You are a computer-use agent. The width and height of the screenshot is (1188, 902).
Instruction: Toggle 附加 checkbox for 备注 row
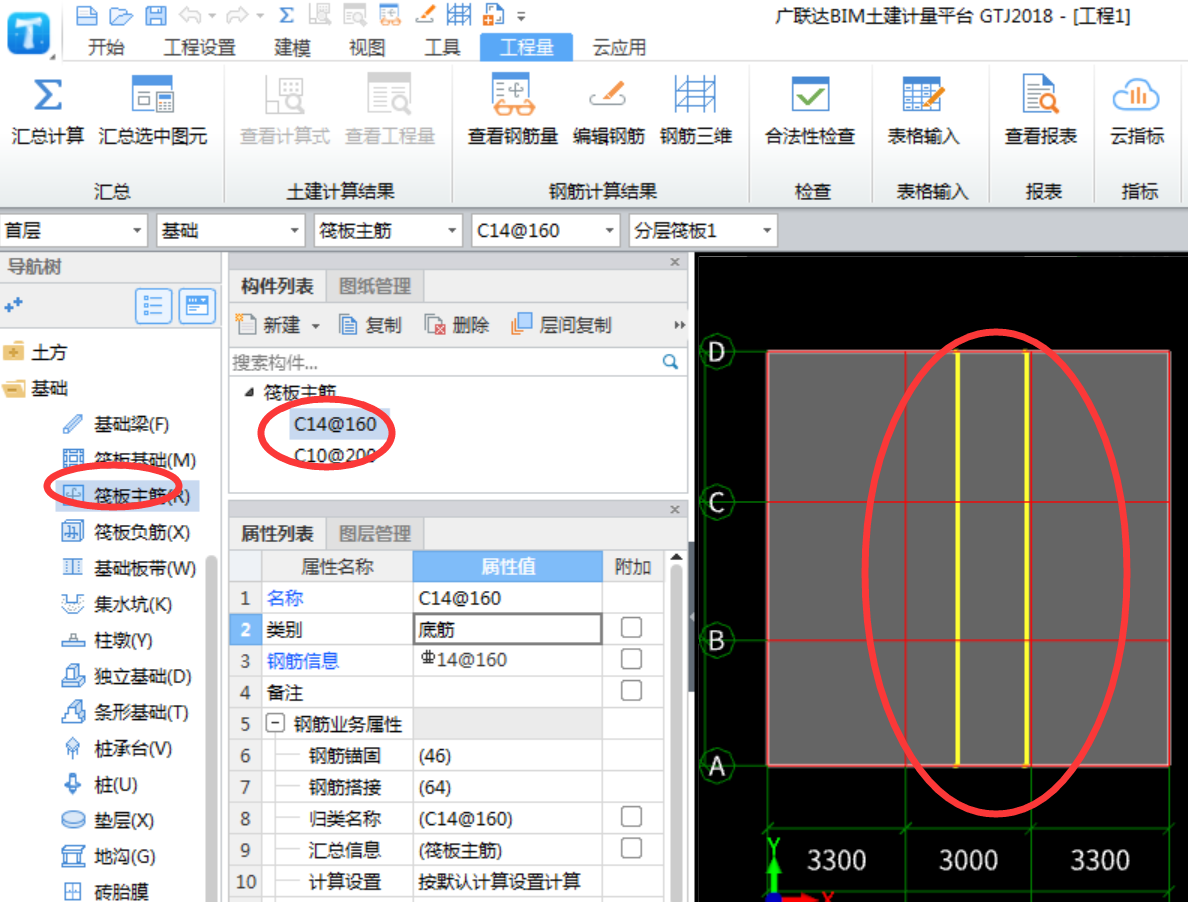point(631,691)
